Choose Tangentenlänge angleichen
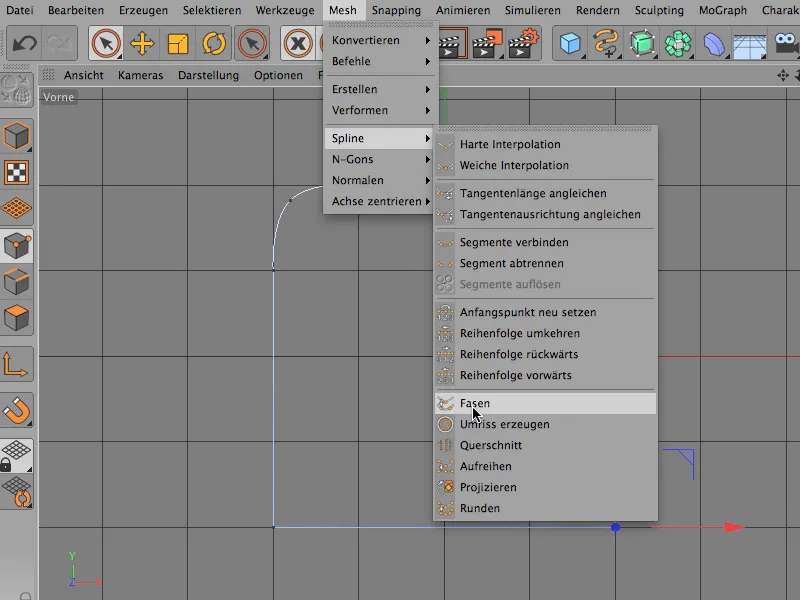 point(545,193)
